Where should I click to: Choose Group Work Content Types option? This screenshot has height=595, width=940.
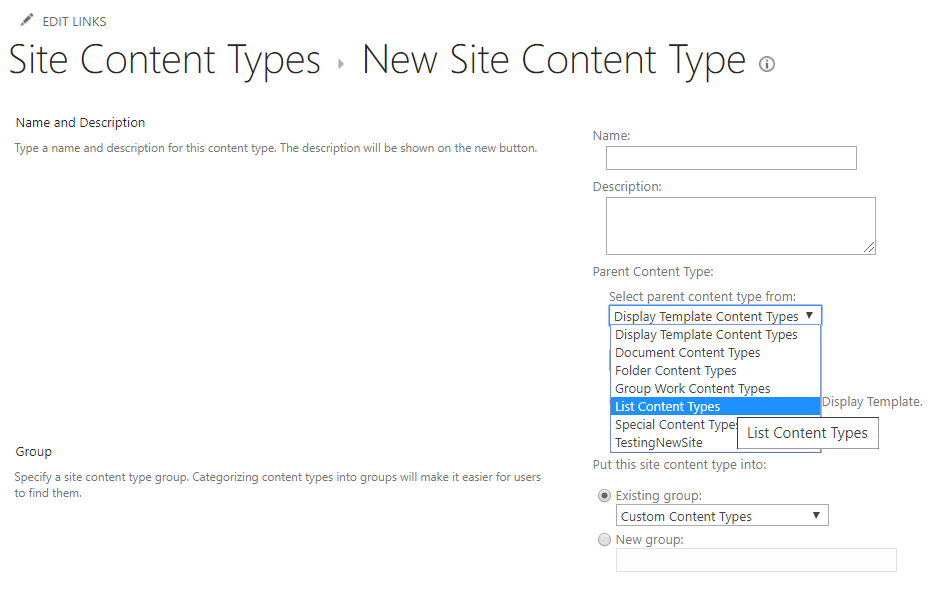tap(715, 388)
